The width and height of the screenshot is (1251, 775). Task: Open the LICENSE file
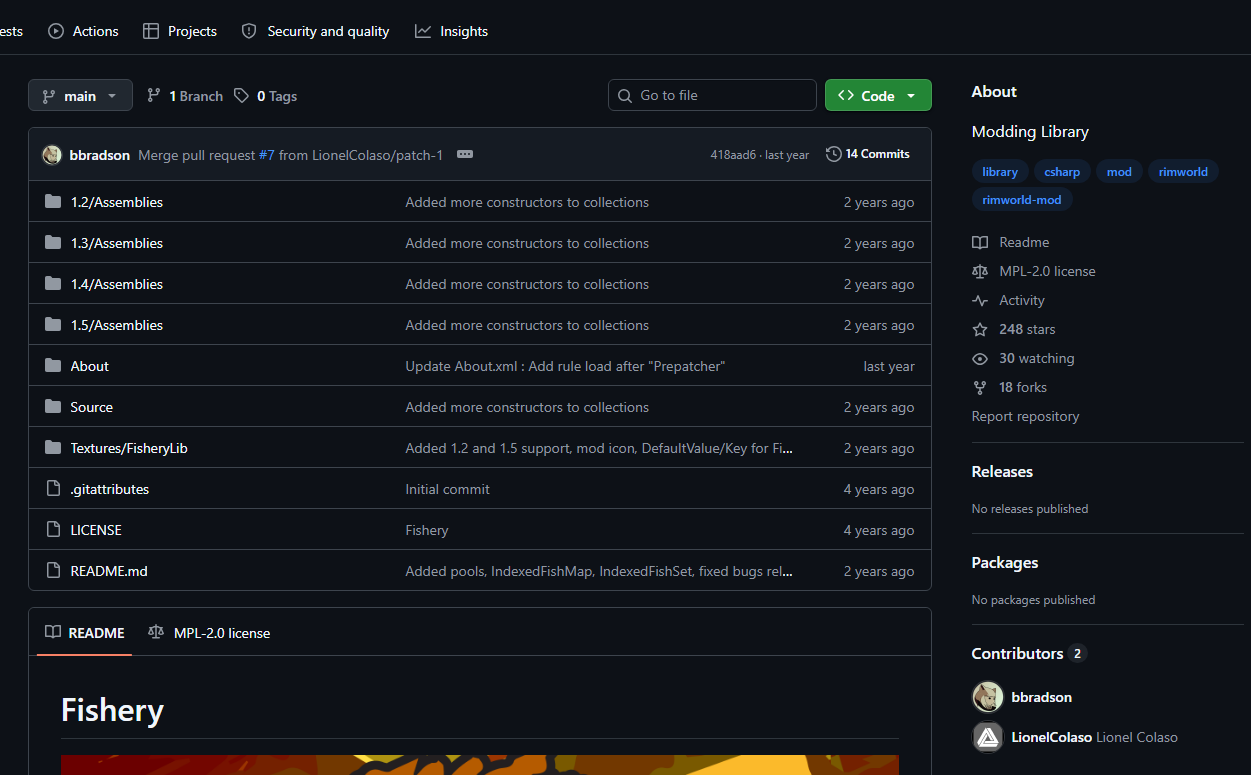pos(96,530)
